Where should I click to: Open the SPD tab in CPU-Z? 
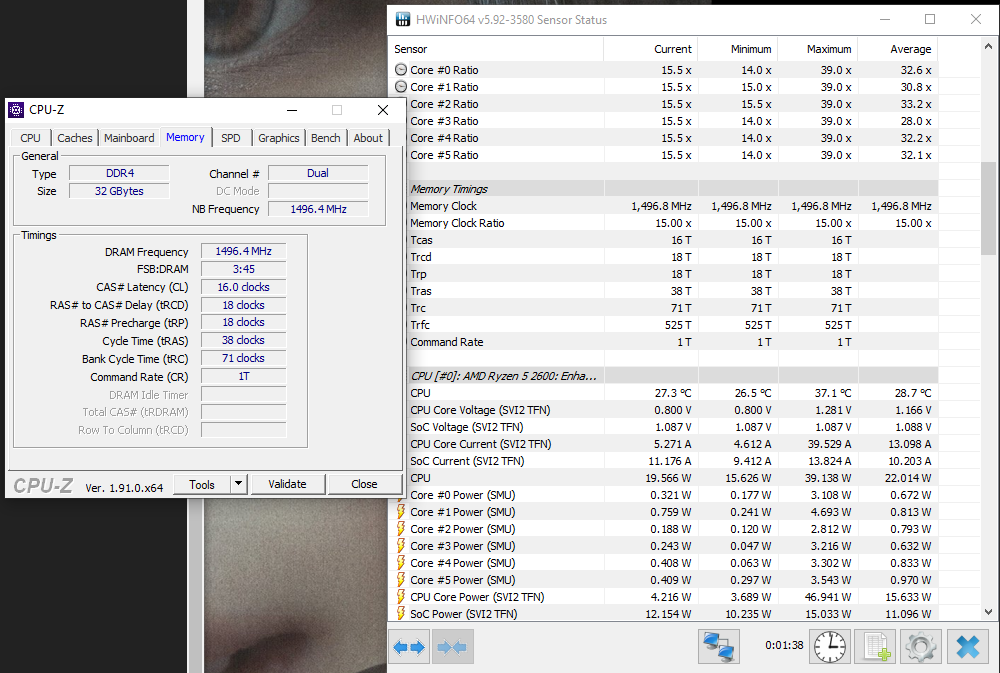coord(231,138)
